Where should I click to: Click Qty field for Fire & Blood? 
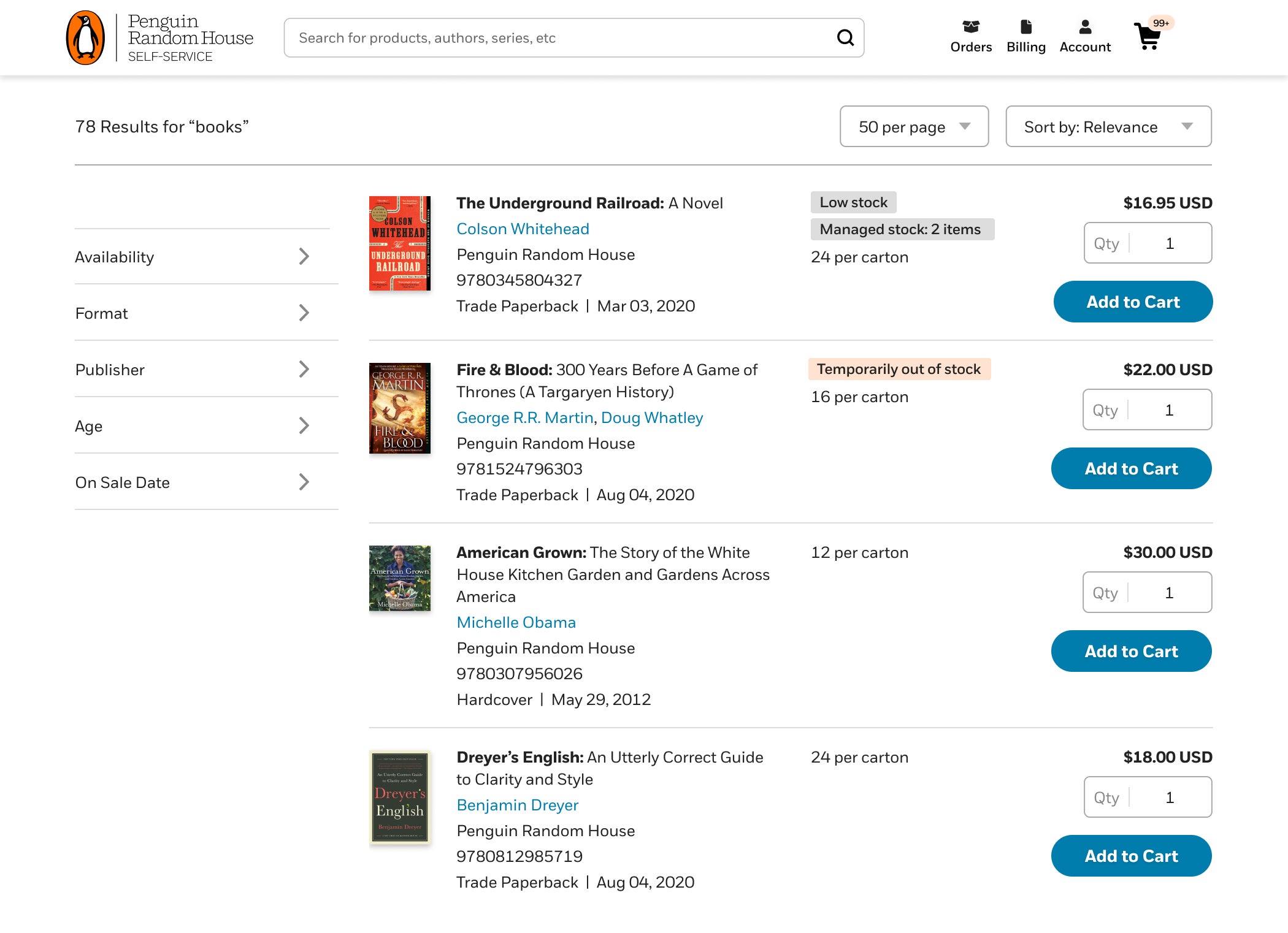pyautogui.click(x=1148, y=410)
